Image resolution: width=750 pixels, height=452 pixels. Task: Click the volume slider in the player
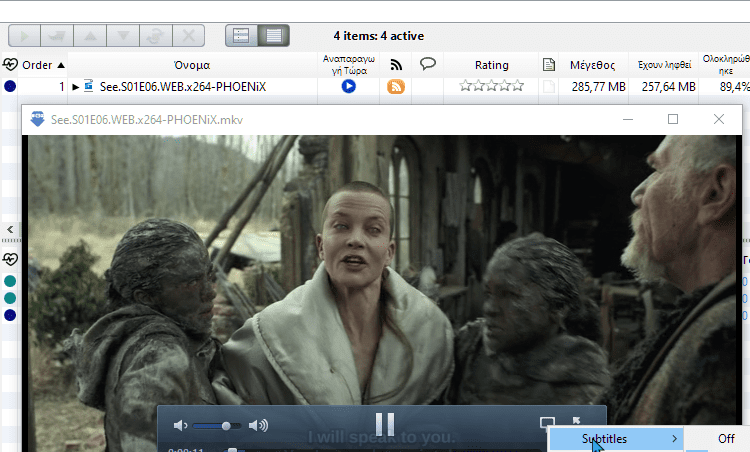[217, 426]
